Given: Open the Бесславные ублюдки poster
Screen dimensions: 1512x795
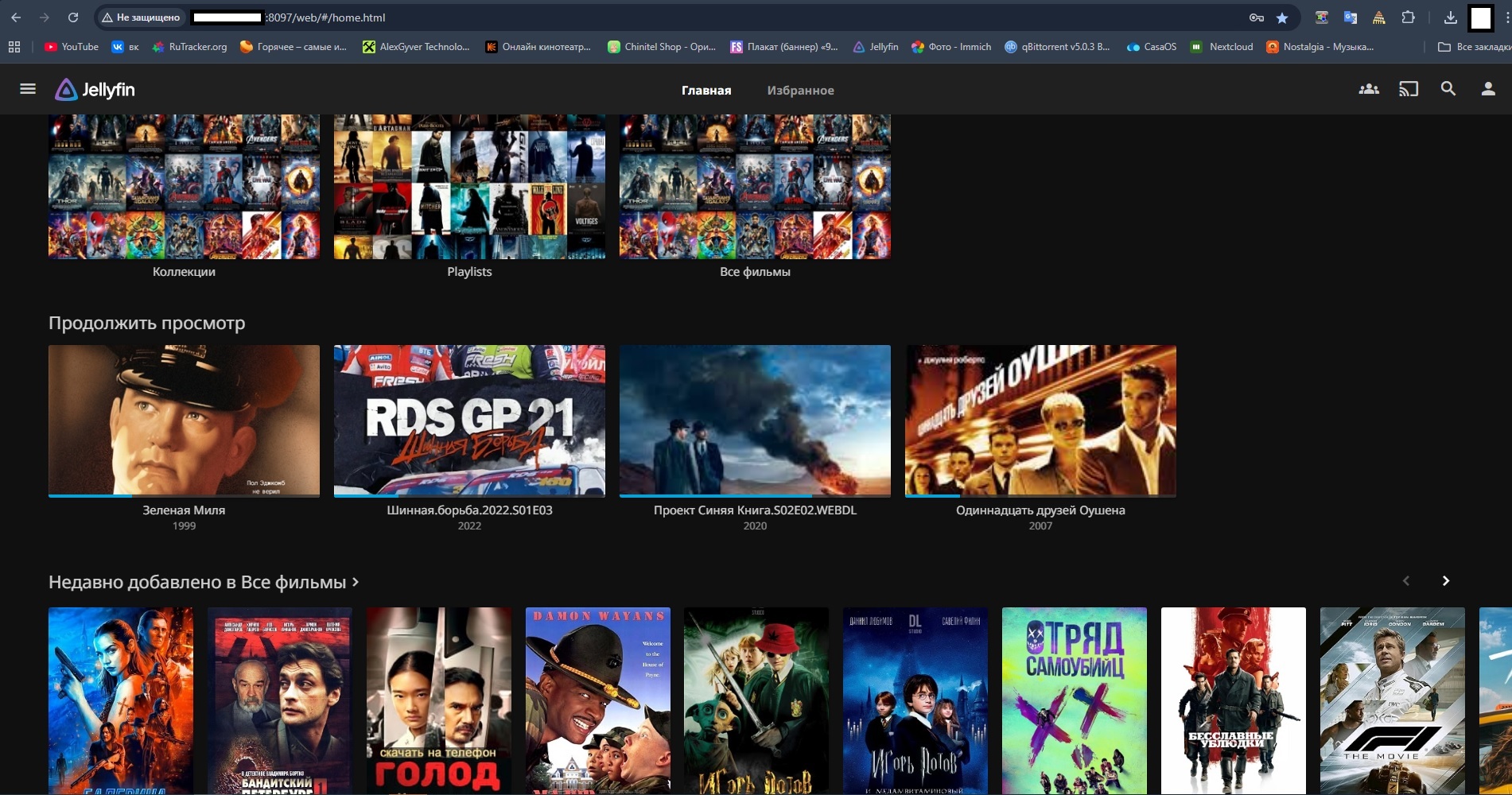Looking at the screenshot, I should 1234,701.
